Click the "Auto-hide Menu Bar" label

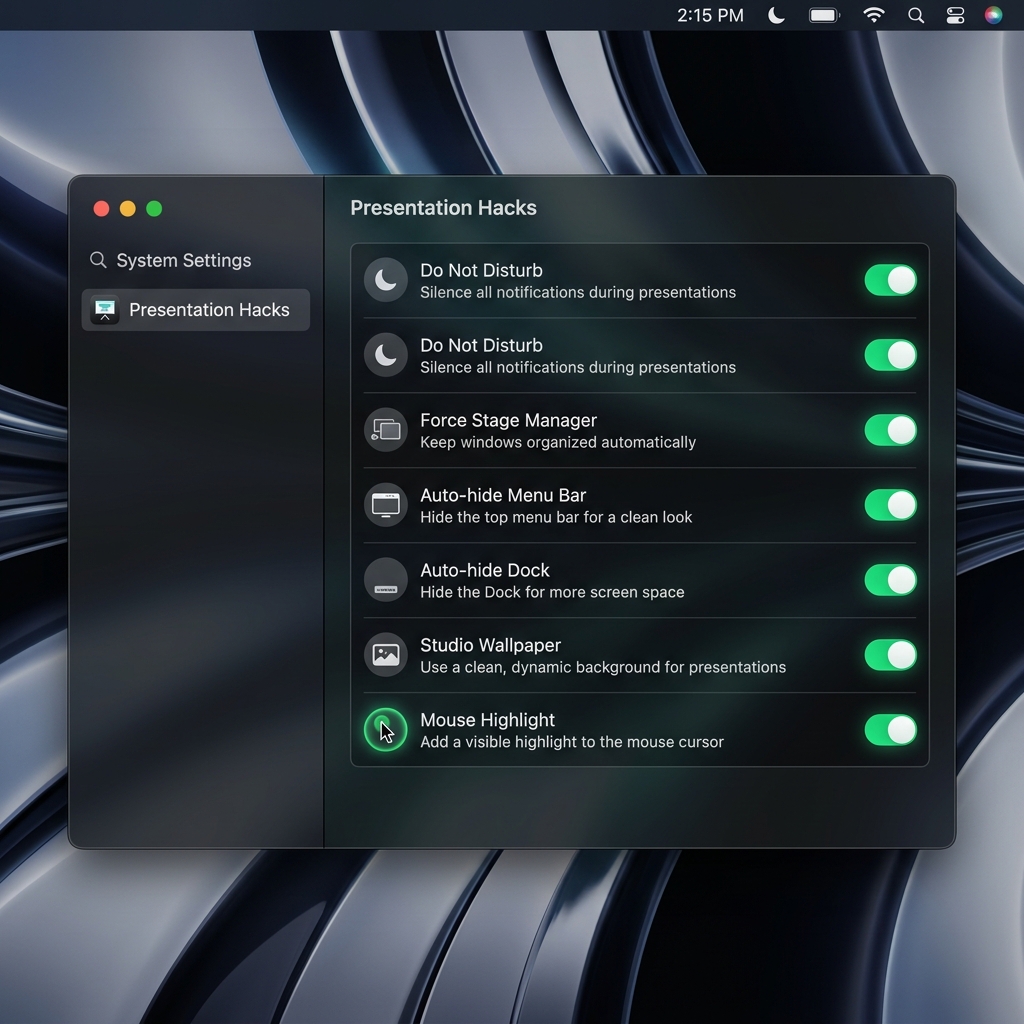pyautogui.click(x=503, y=495)
